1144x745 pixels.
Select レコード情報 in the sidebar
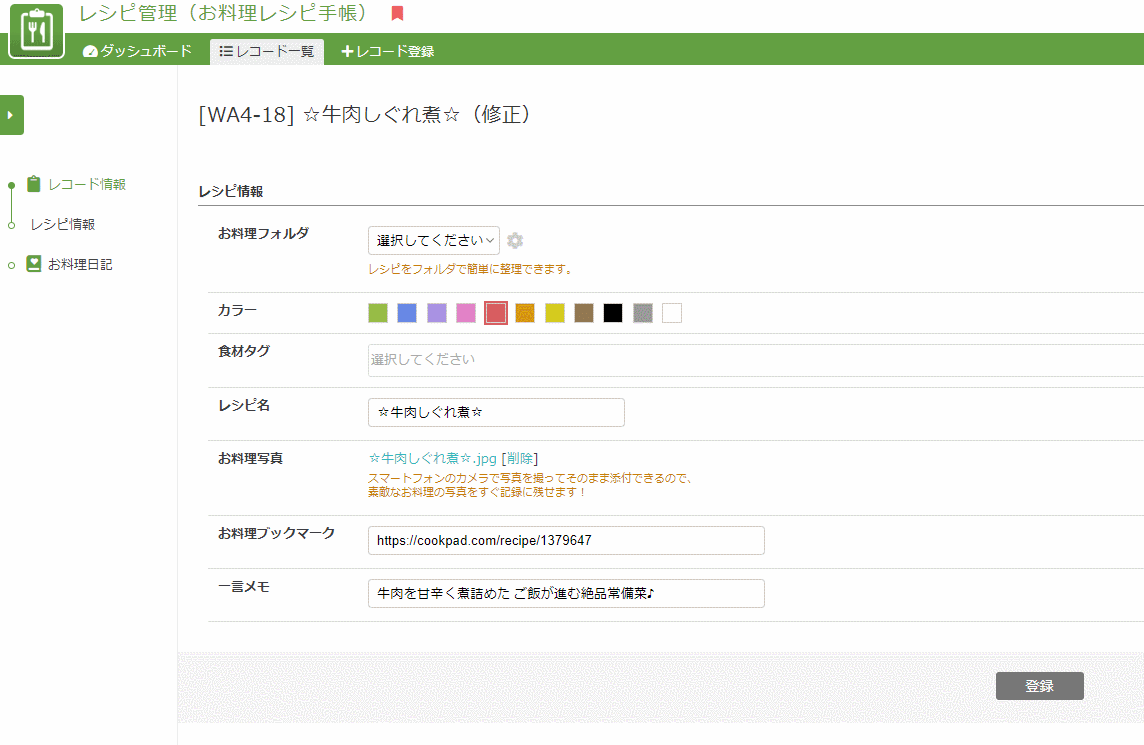(87, 185)
